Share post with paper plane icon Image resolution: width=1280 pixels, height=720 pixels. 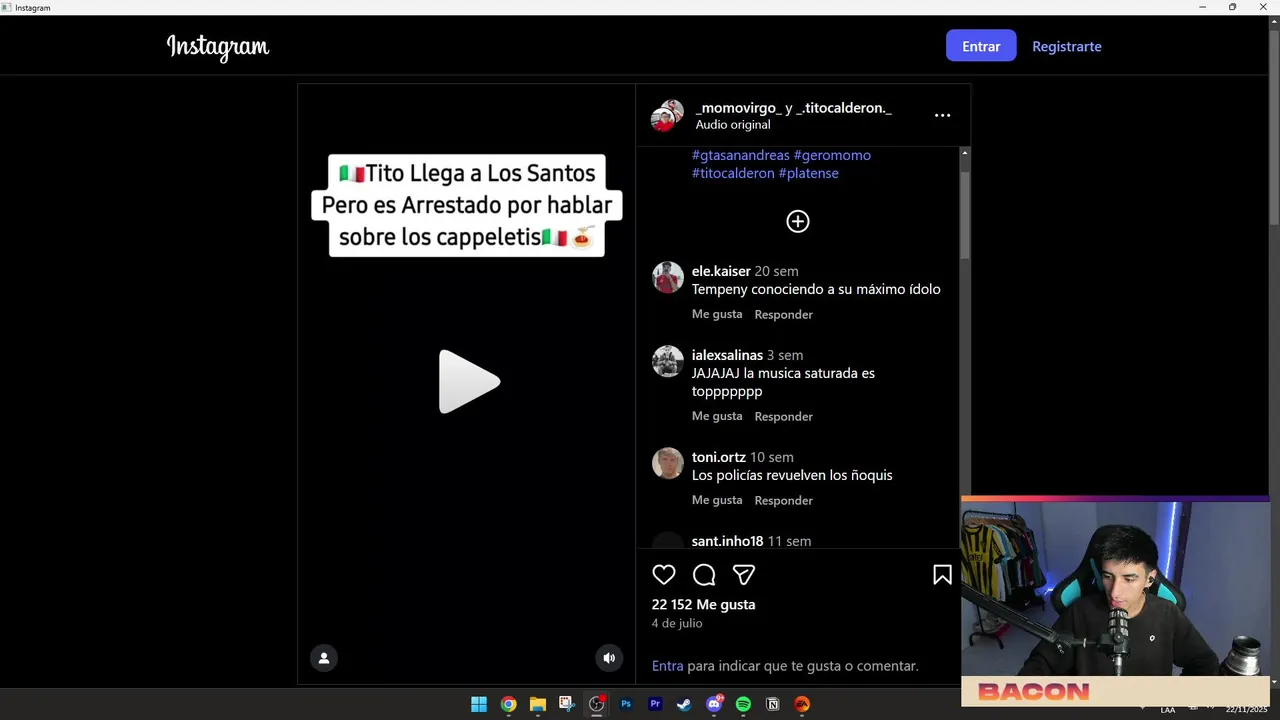[744, 575]
